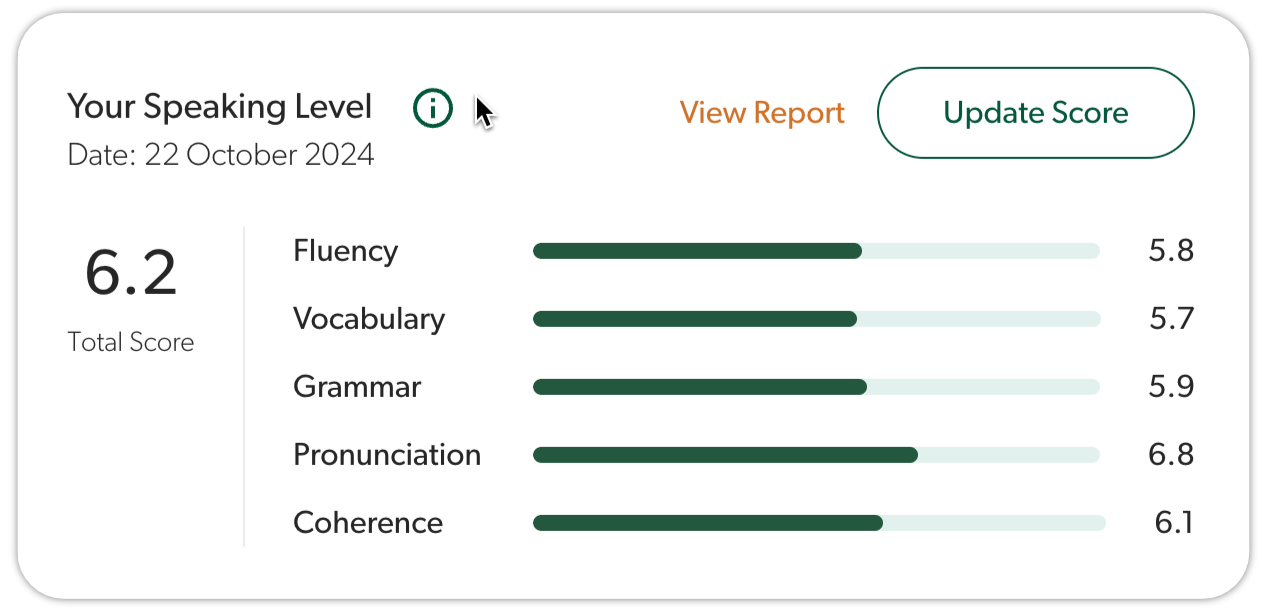The image size is (1268, 616).
Task: Select the Coherence label
Action: (x=367, y=523)
